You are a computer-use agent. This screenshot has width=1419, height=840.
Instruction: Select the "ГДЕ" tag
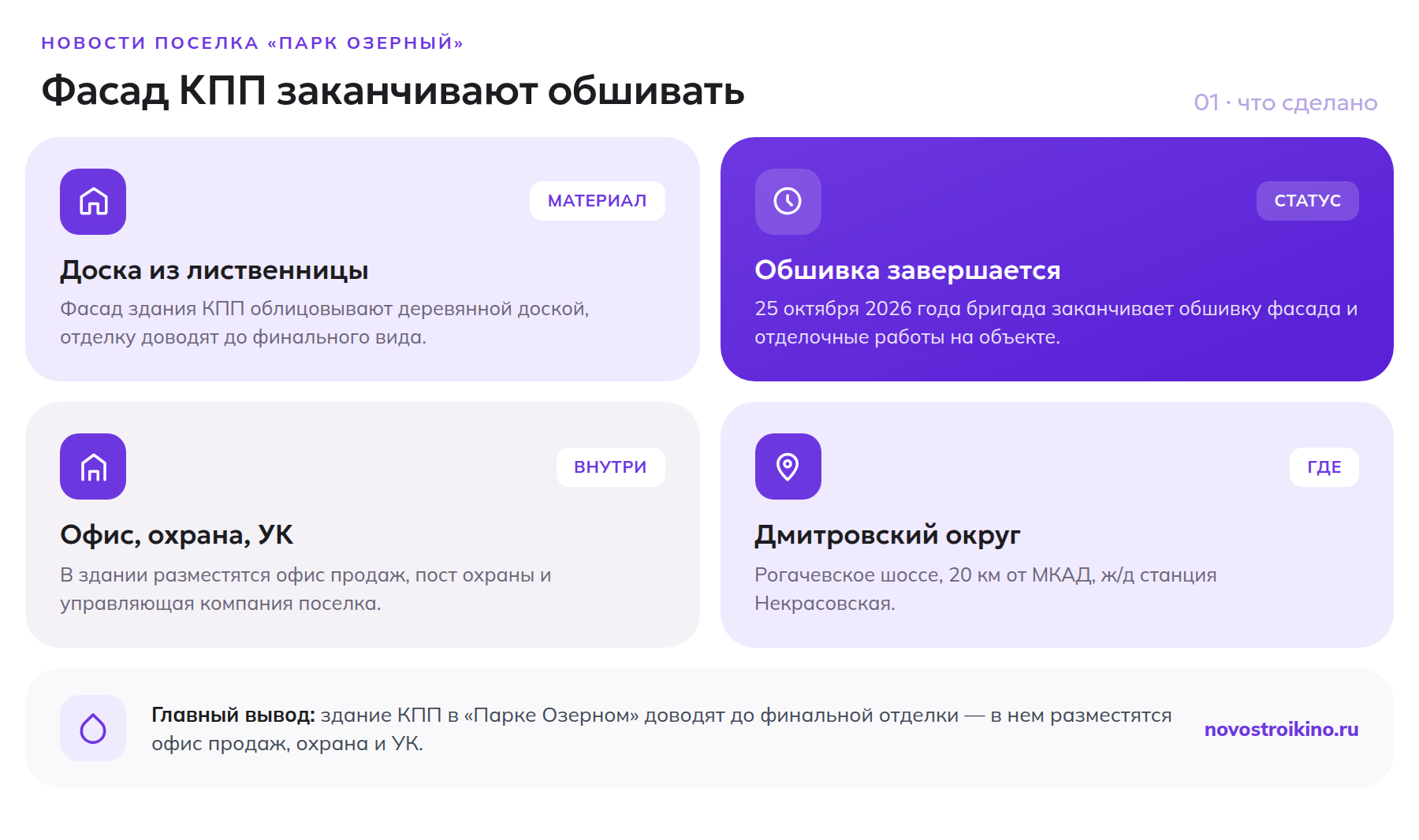pos(1324,467)
